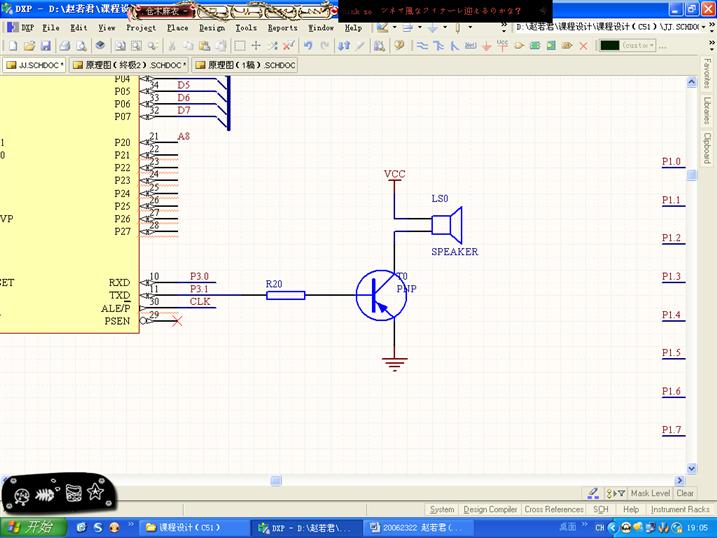The height and width of the screenshot is (538, 717).
Task: Select the Place Sheet Symbol green icon
Action: 535,46
